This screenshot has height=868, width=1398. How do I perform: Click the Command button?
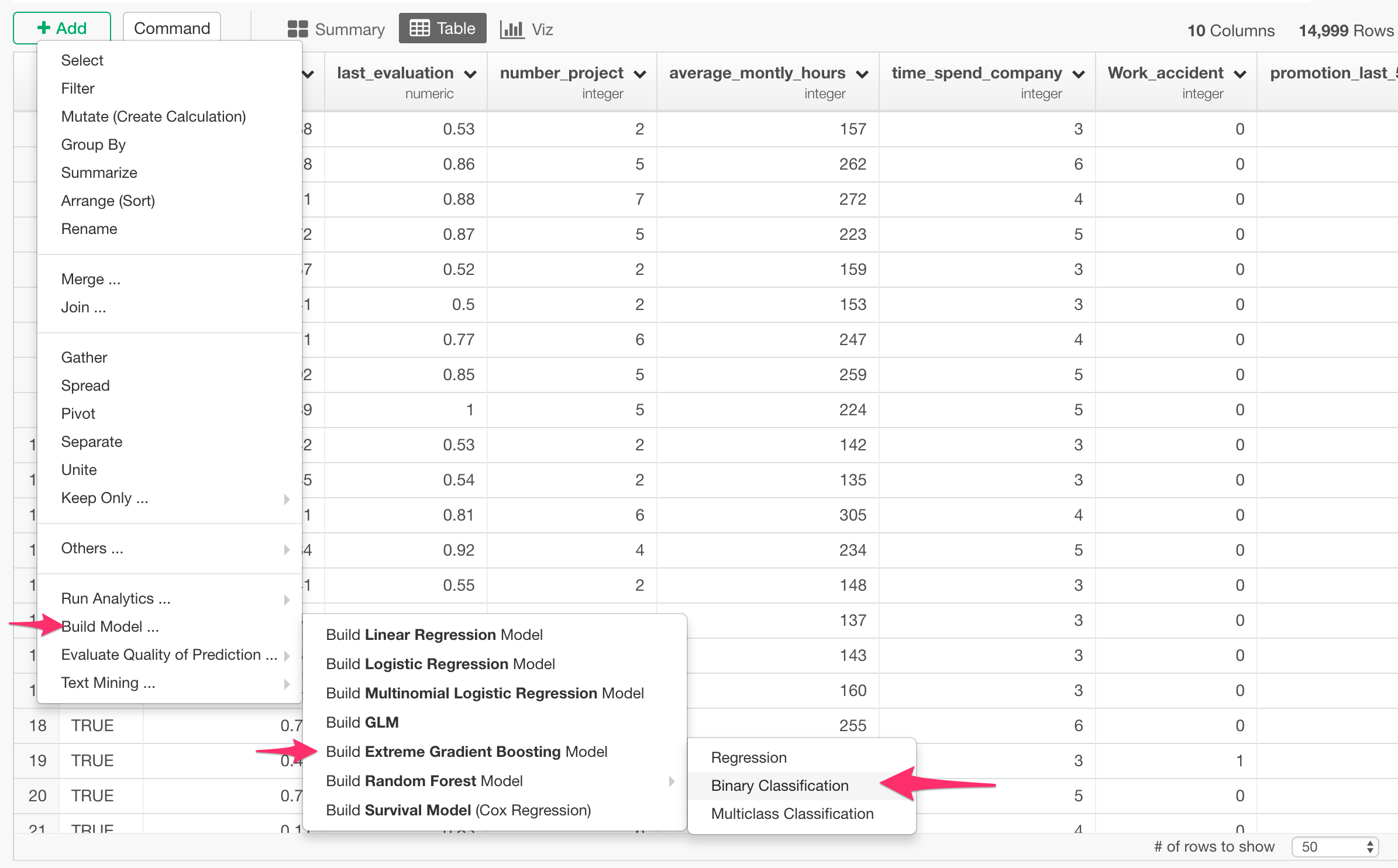point(171,27)
